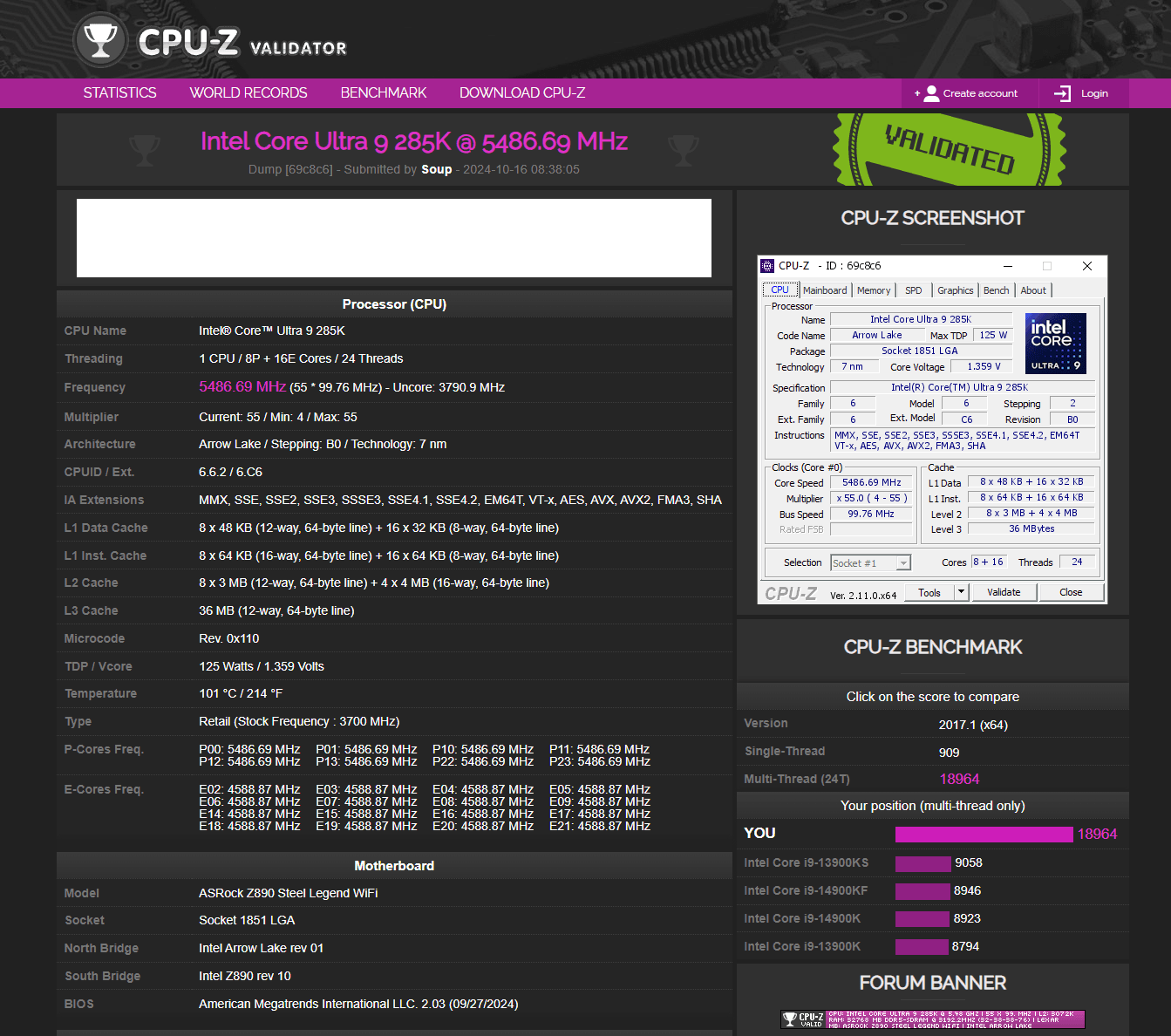Viewport: 1171px width, 1036px height.
Task: Open the Socket #1 selection dropdown
Action: [870, 563]
